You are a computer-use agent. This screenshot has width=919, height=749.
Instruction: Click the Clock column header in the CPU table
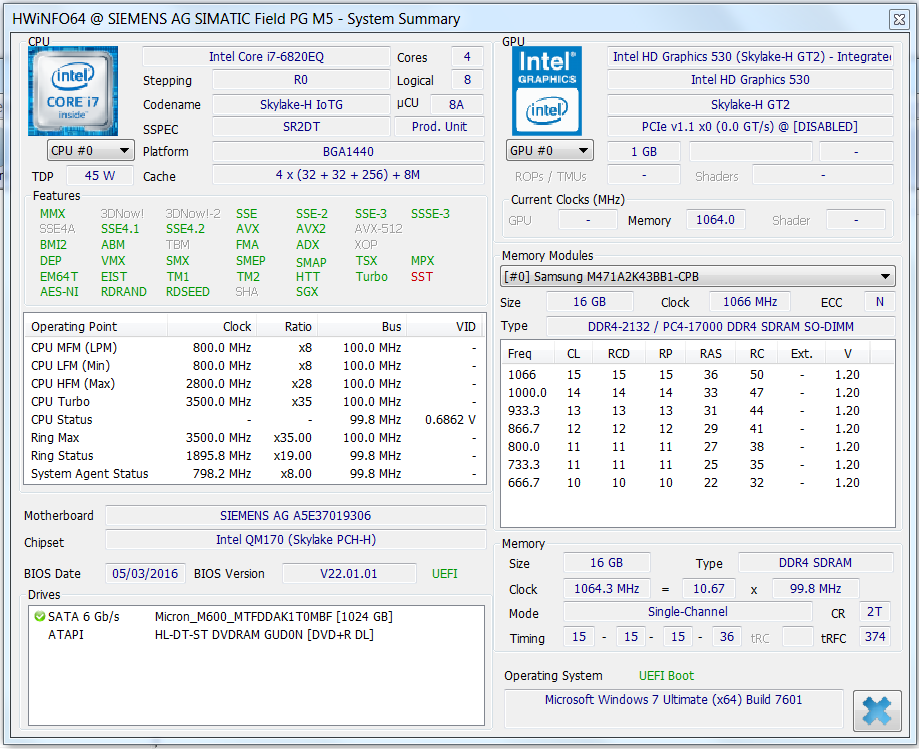click(212, 326)
